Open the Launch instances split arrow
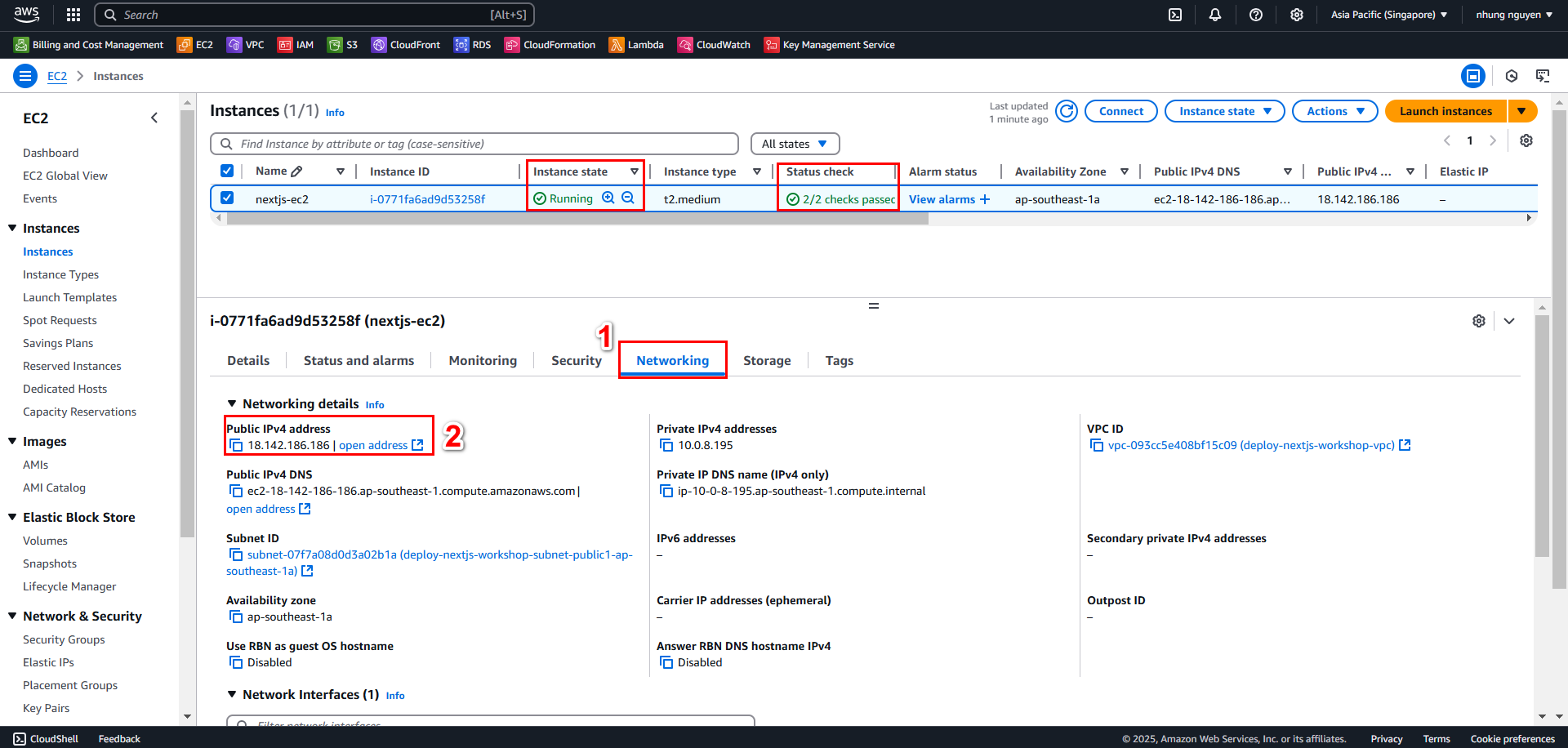The width and height of the screenshot is (1568, 748). (1522, 111)
